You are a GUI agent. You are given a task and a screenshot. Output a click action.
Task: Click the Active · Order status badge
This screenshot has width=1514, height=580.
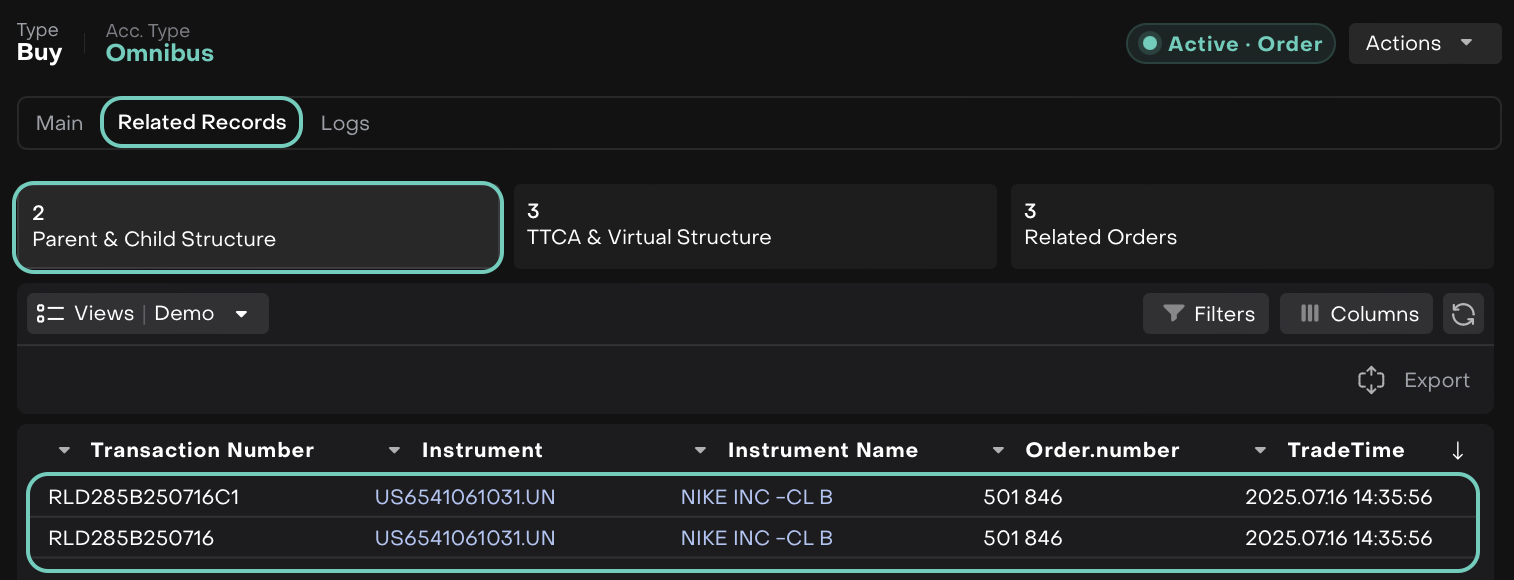[1231, 43]
